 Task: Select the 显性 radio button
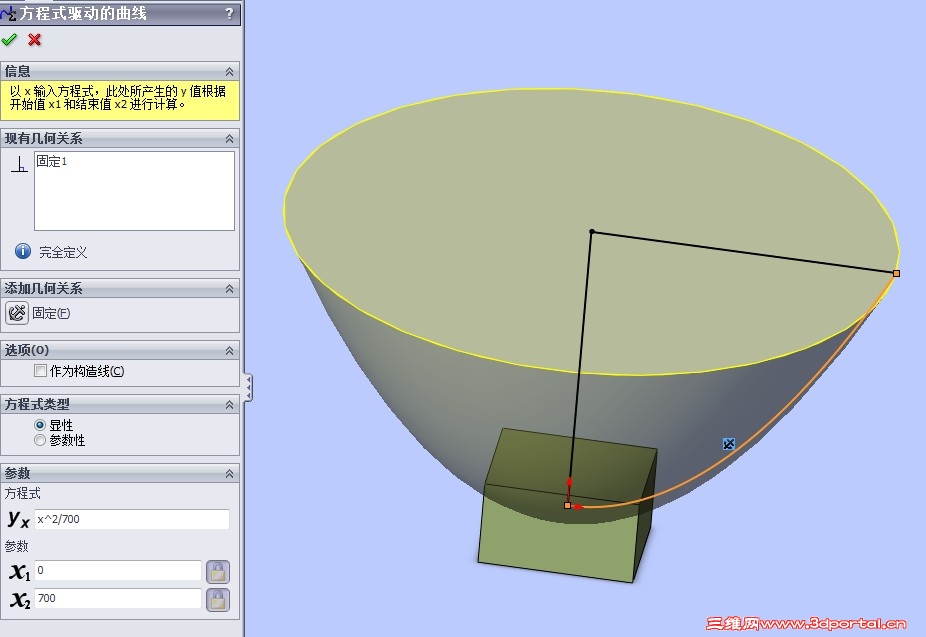click(40, 425)
